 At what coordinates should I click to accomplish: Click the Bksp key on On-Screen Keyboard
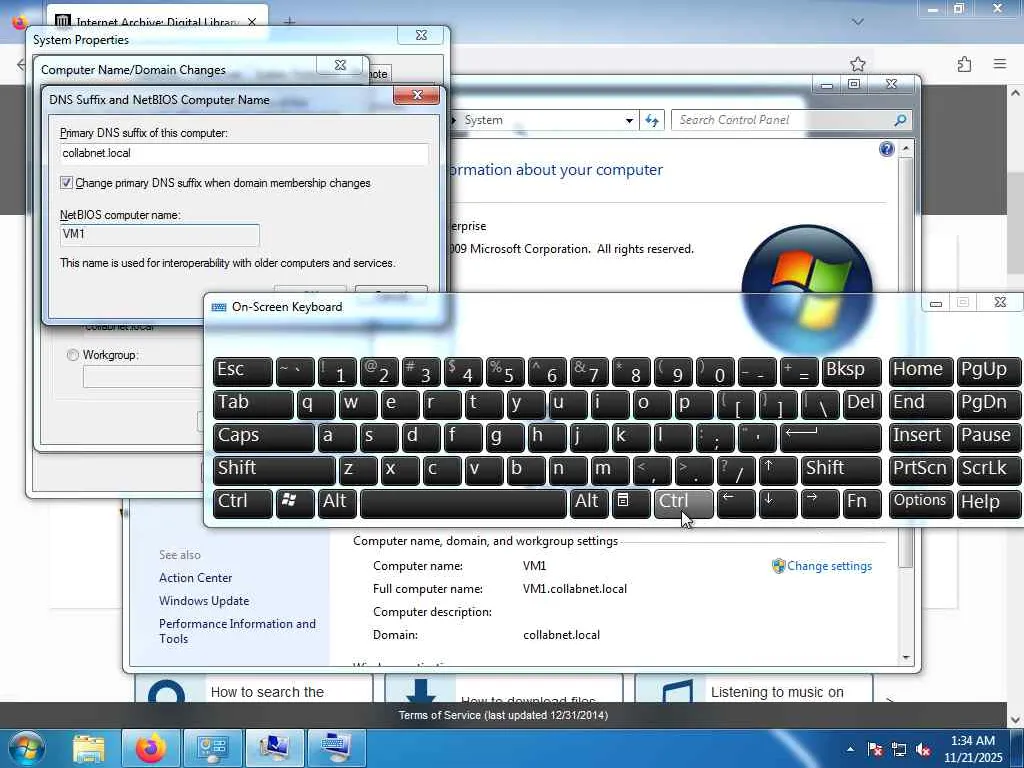click(852, 372)
